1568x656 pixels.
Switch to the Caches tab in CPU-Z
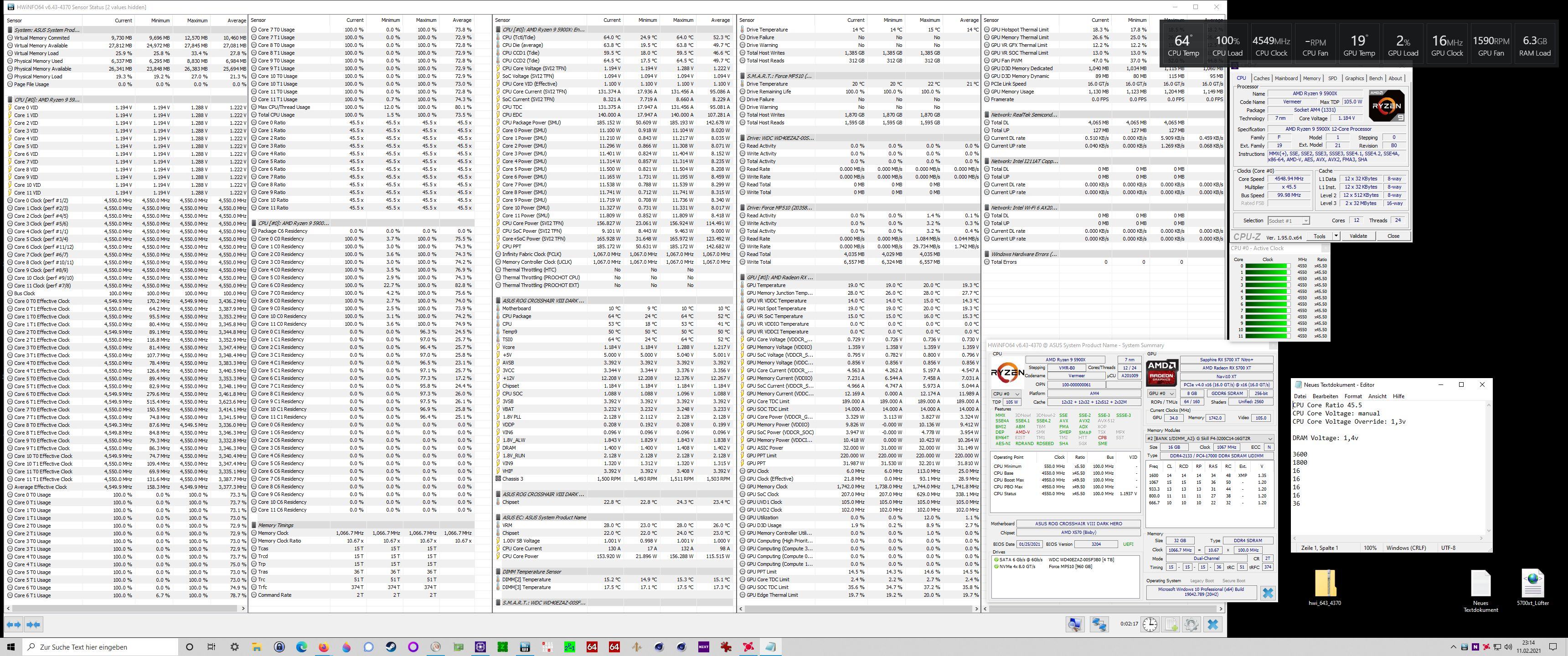coord(1261,78)
